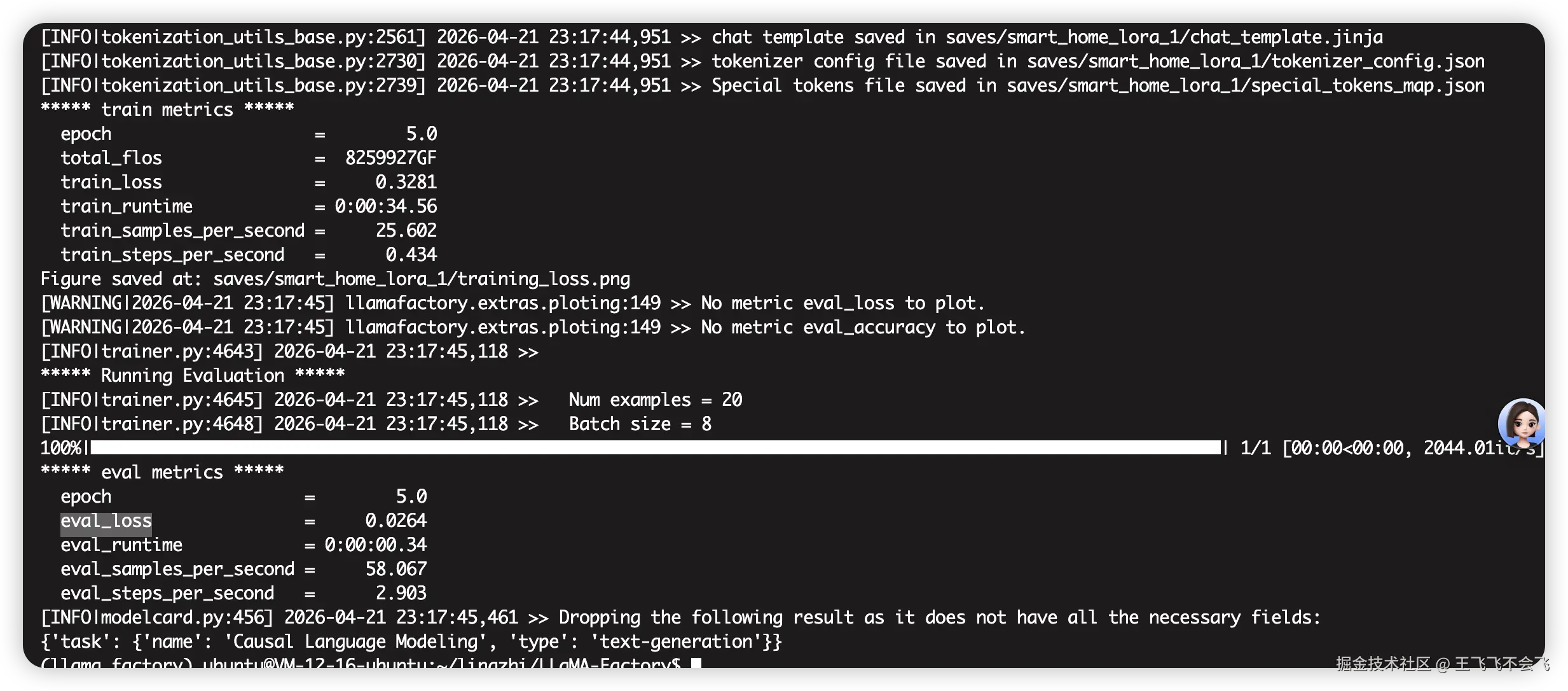The width and height of the screenshot is (1568, 691).
Task: Click the 'No metric eval_accuracy to plot' warning
Action: click(863, 328)
